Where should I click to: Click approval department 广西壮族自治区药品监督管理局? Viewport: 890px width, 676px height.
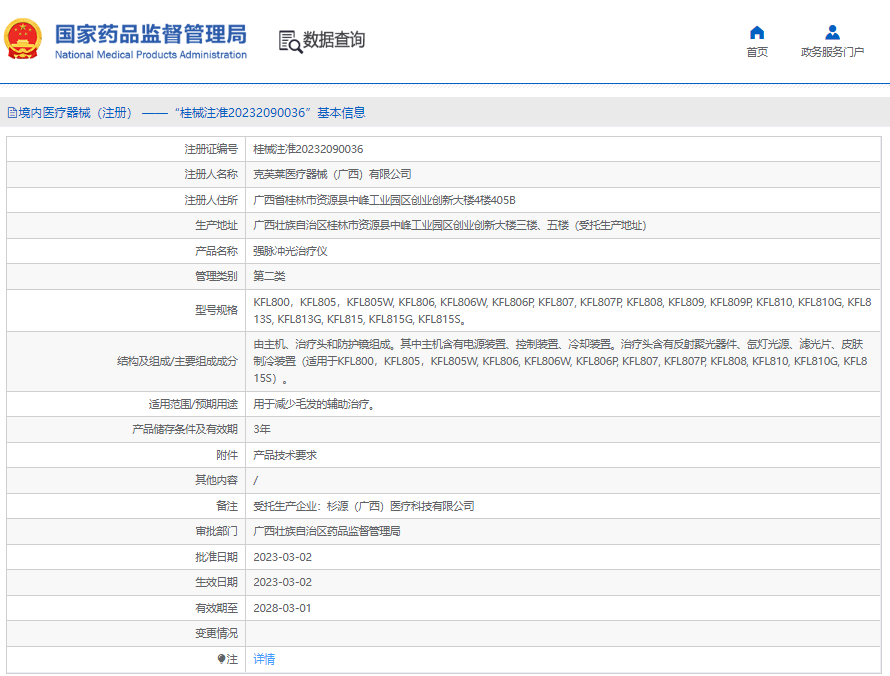(x=327, y=531)
